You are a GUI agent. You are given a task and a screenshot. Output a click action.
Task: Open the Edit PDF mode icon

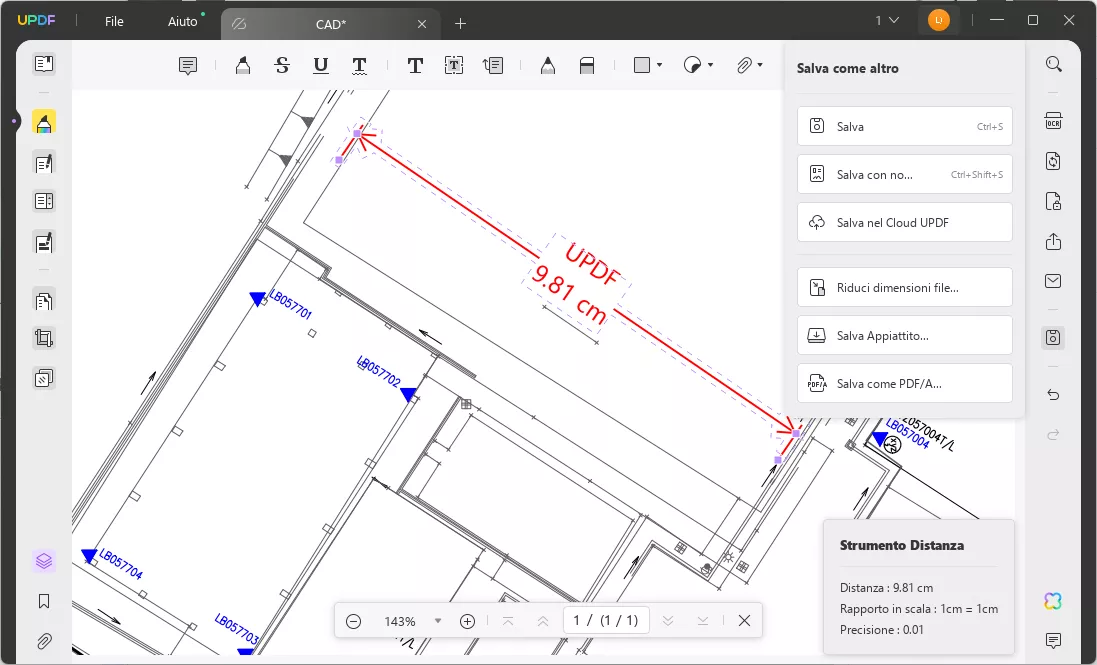pos(43,164)
